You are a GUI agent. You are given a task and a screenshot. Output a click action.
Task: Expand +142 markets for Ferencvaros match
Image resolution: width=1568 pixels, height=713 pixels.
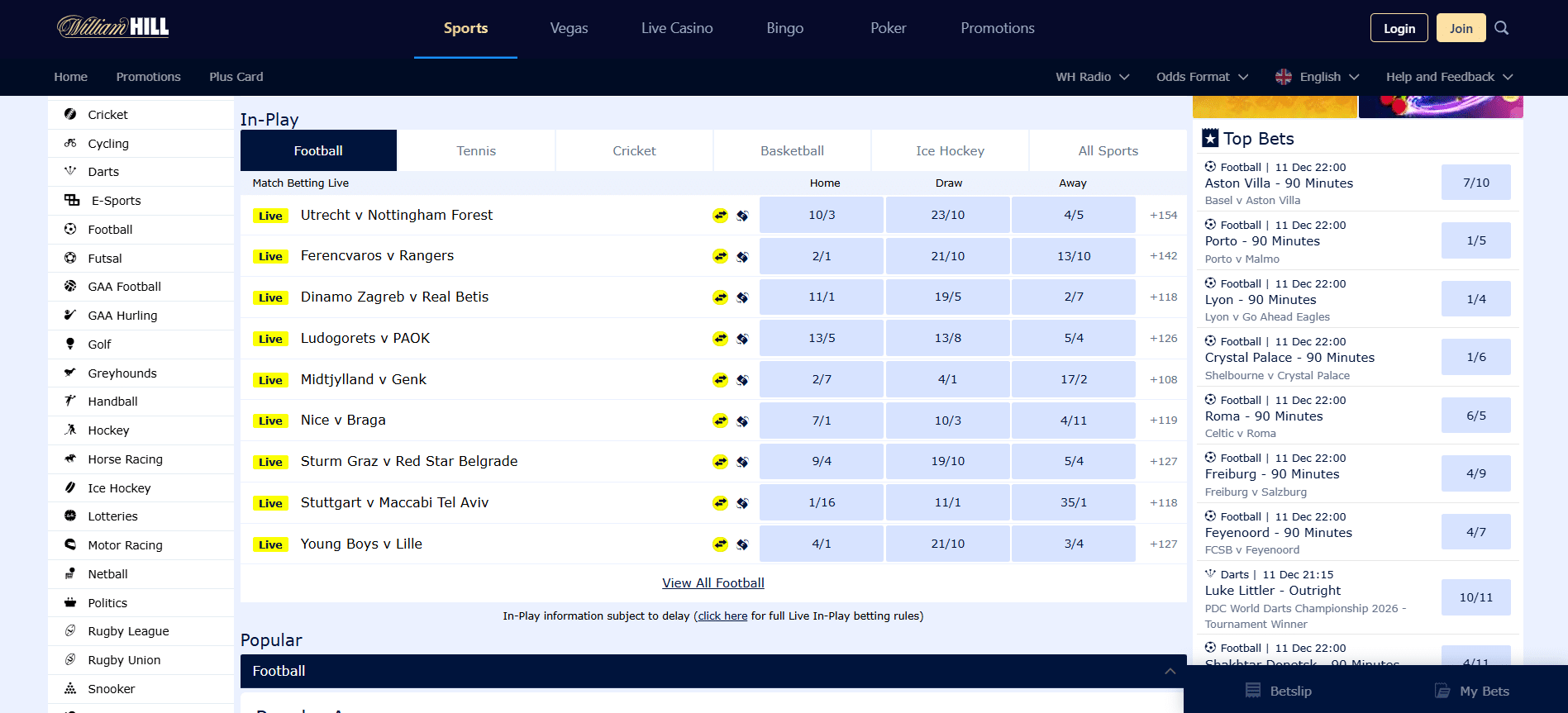coord(1163,256)
